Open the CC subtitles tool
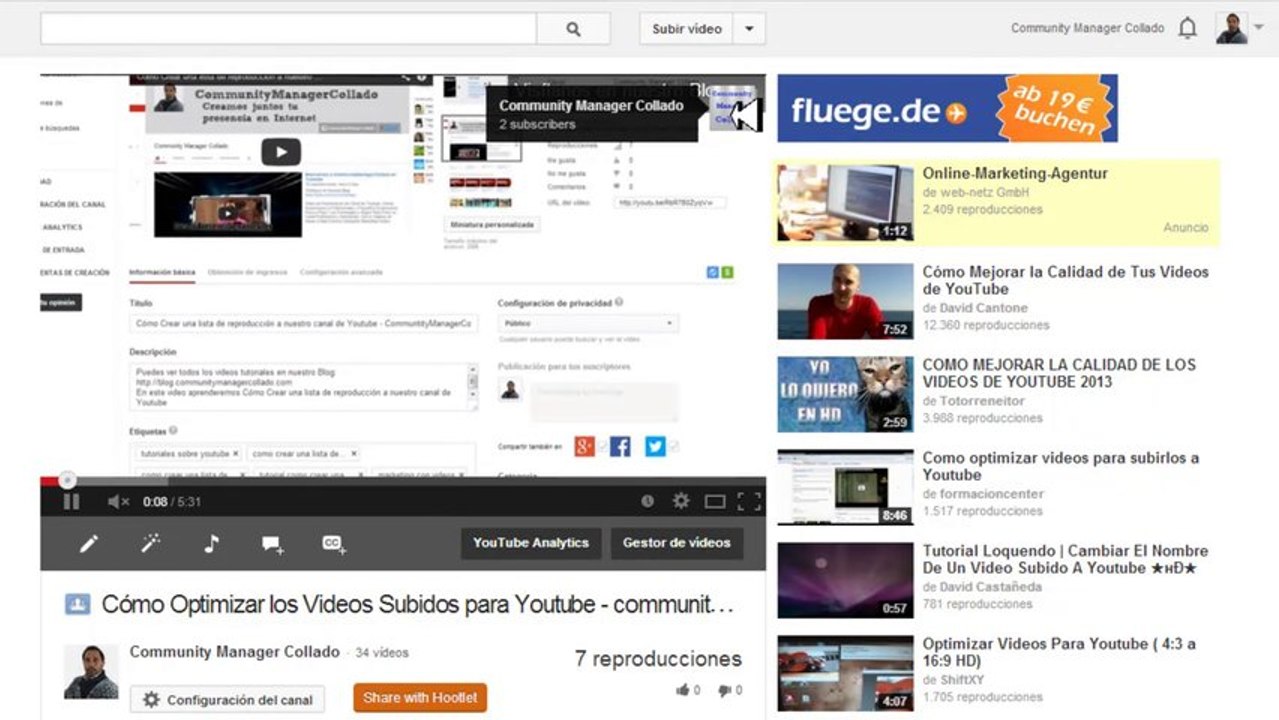1279x720 pixels. click(x=333, y=543)
